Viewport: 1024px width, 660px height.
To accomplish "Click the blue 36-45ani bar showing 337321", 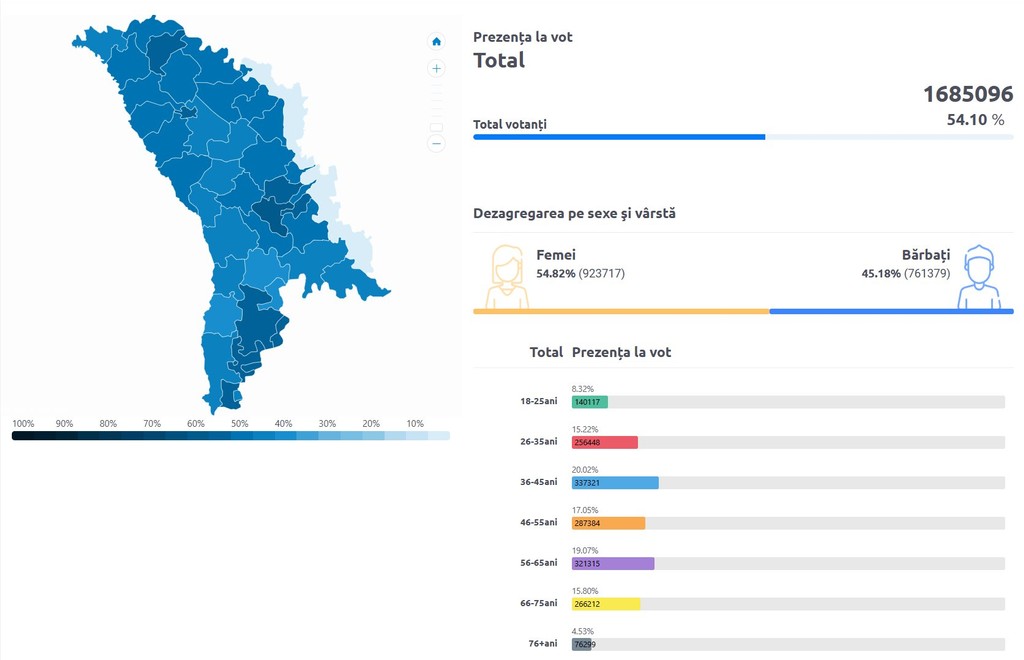I will click(615, 483).
